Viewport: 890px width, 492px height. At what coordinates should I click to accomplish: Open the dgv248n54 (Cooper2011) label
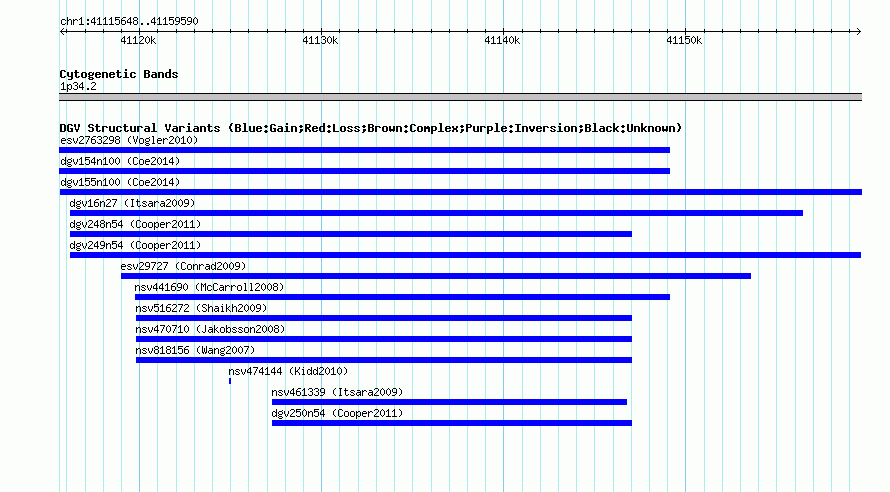click(135, 224)
